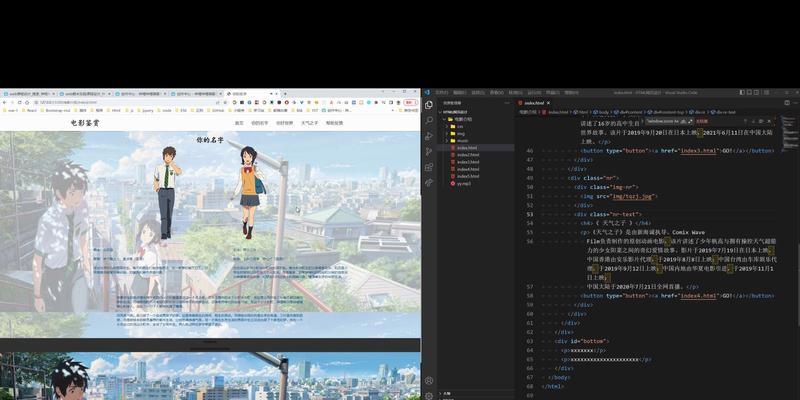Open the Search view in VS Code activity bar

pyautogui.click(x=429, y=120)
